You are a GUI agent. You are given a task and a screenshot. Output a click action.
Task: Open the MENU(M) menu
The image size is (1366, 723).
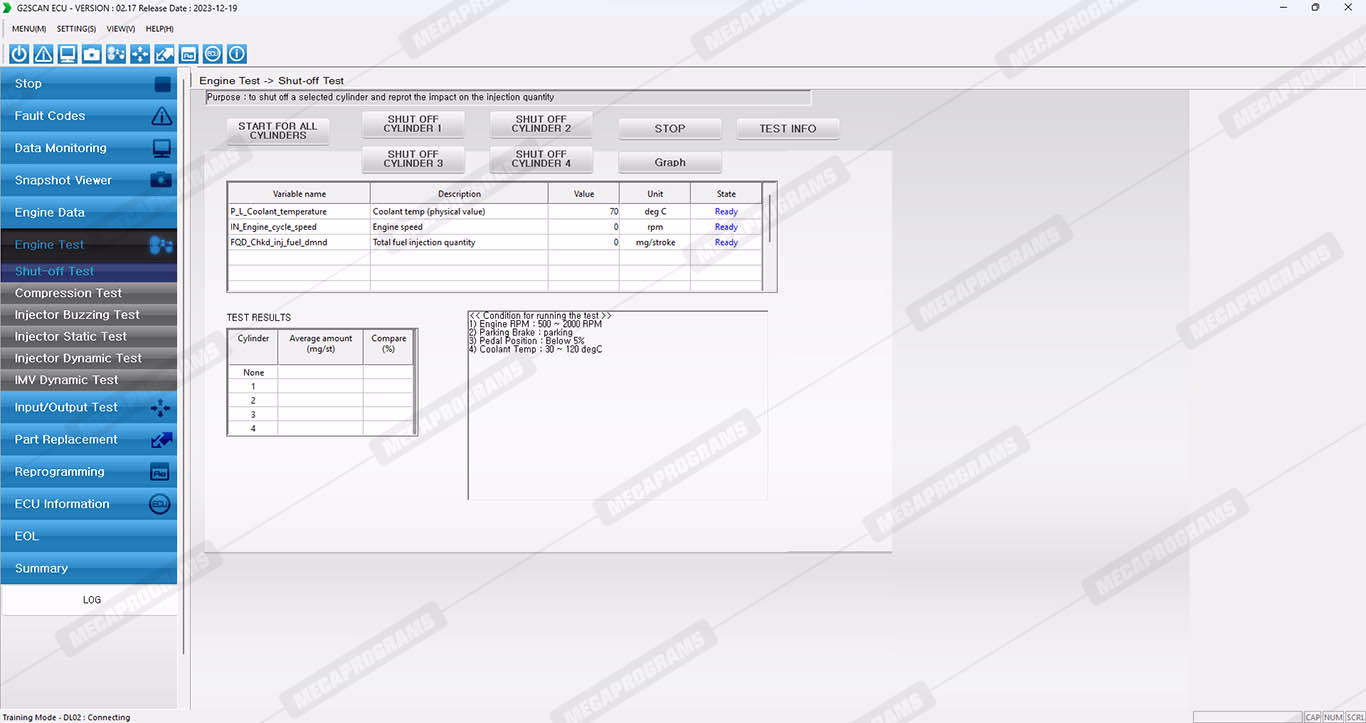29,29
